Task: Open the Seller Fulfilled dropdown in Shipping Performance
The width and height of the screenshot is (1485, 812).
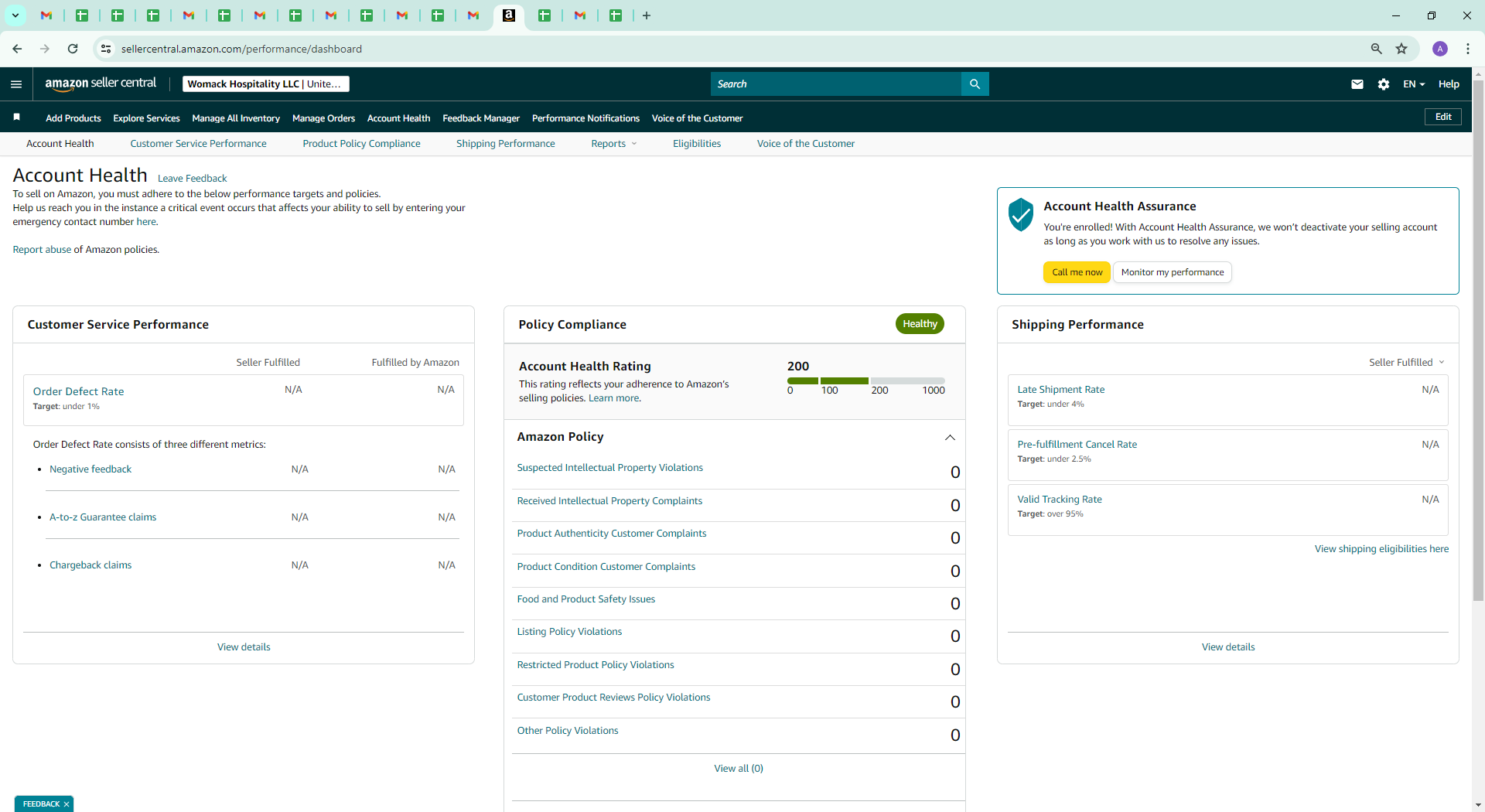Action: (x=1406, y=363)
